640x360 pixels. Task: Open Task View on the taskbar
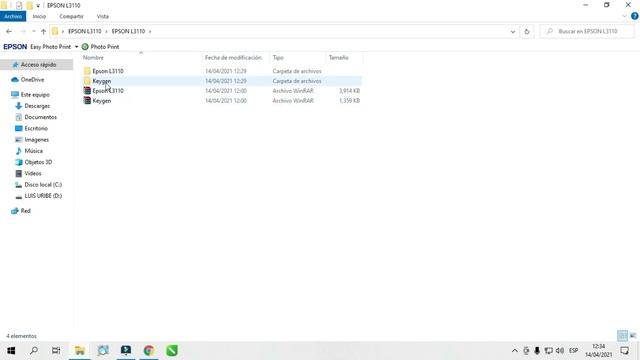pyautogui.click(x=56, y=351)
